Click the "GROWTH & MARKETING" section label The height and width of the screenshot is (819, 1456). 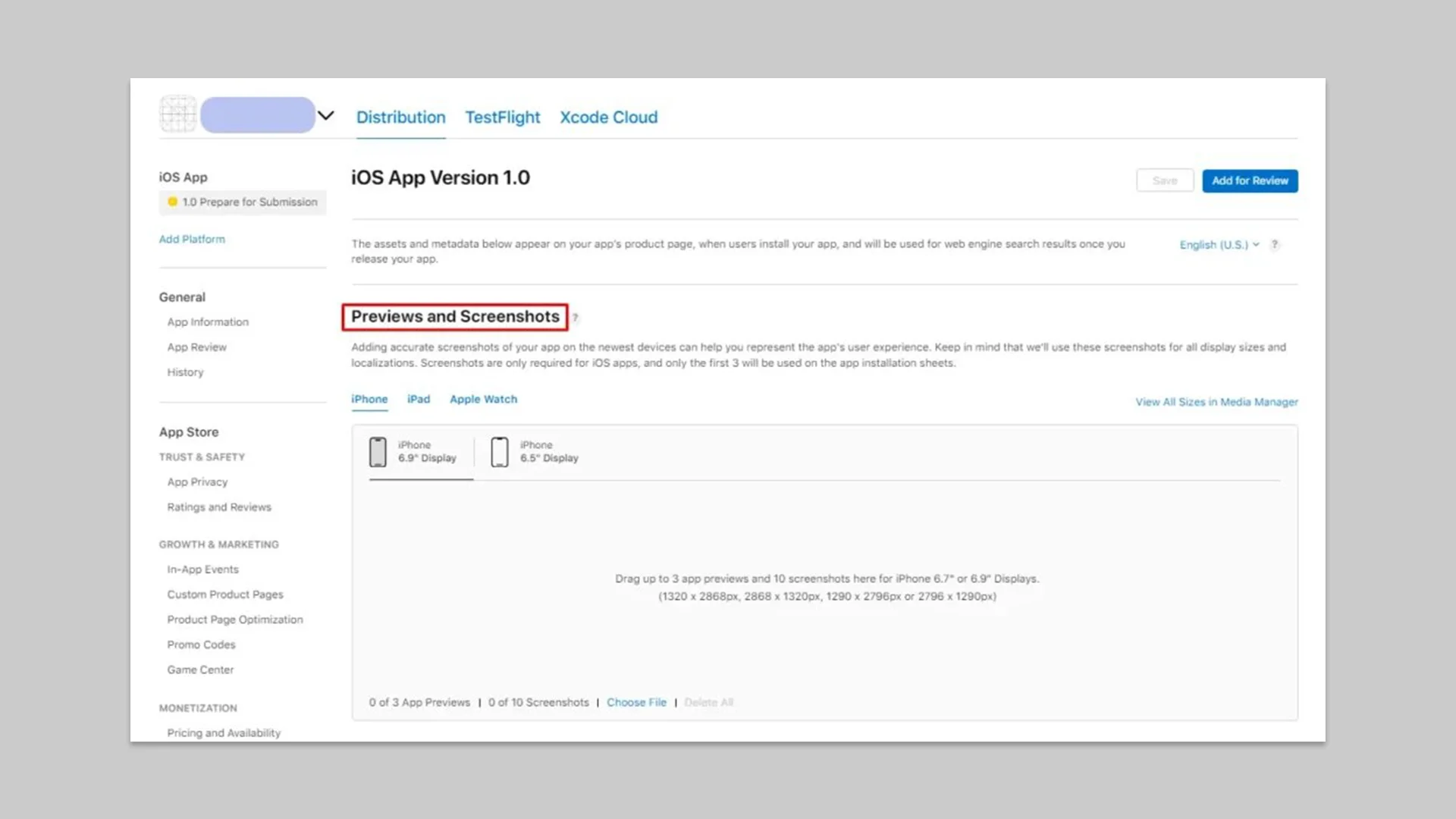[x=219, y=544]
